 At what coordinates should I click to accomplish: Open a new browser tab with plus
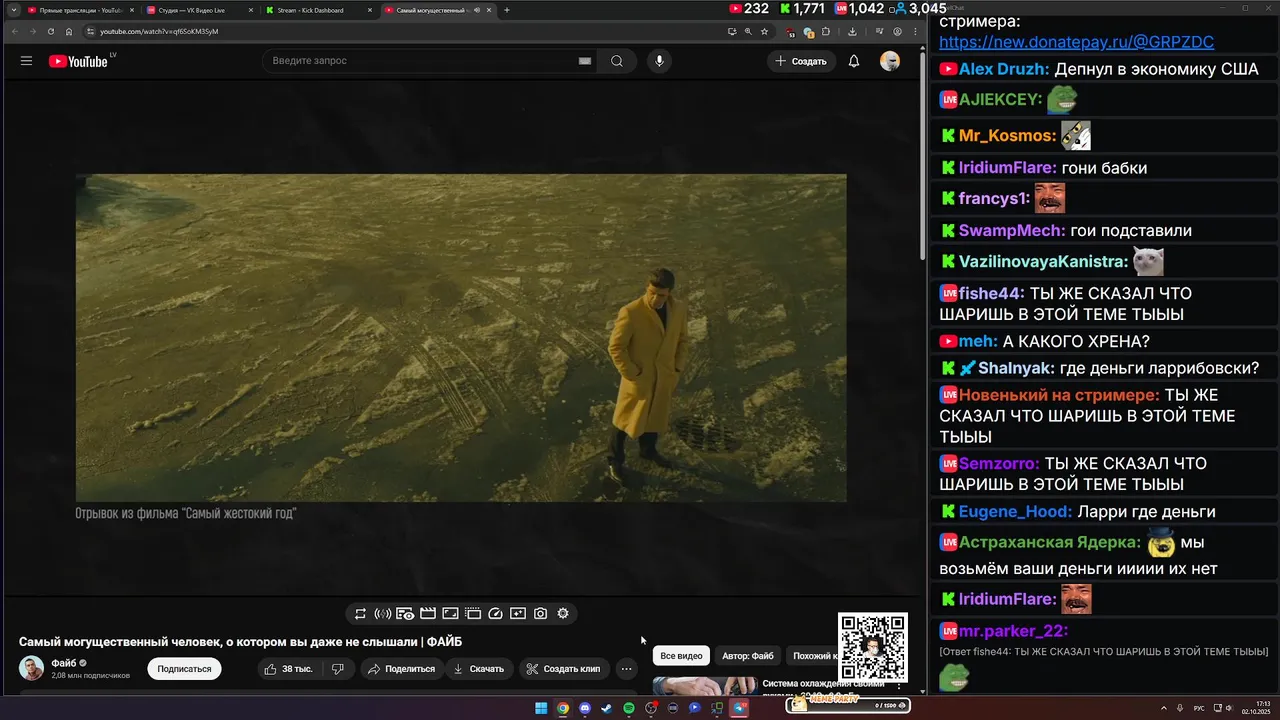507,10
